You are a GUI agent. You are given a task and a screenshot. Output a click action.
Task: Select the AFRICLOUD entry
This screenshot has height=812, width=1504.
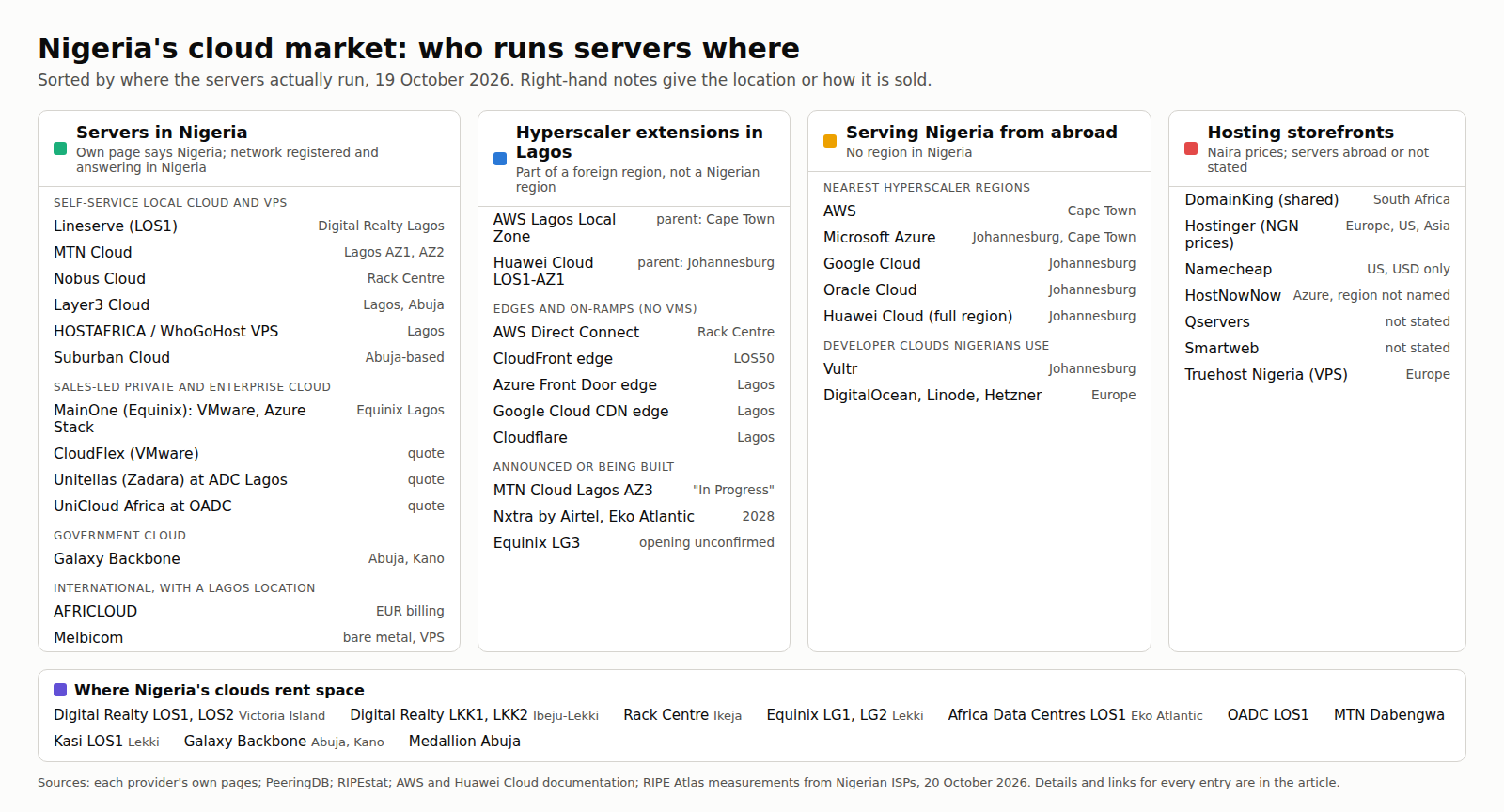point(249,611)
